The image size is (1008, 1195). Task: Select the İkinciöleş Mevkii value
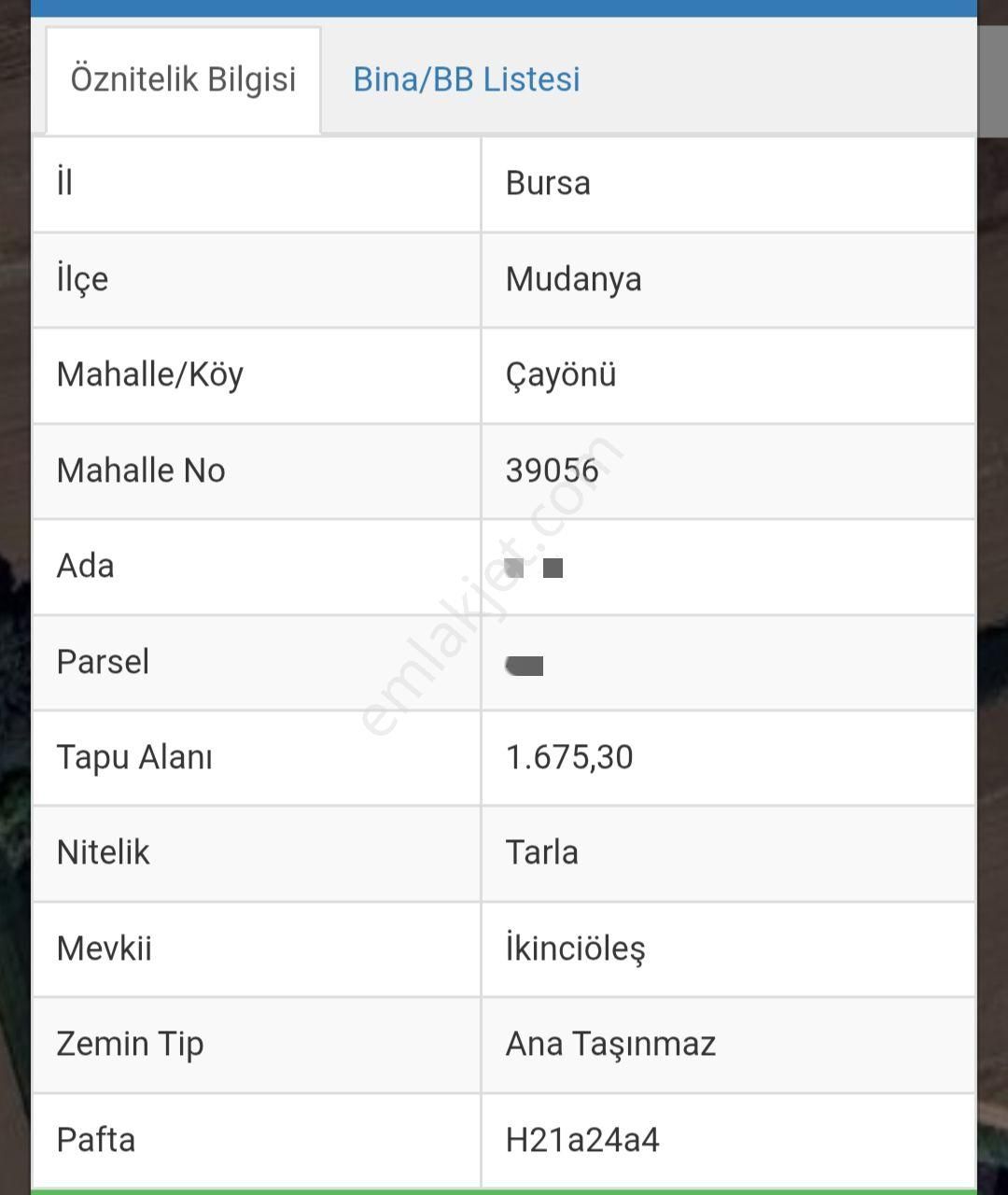click(x=575, y=949)
